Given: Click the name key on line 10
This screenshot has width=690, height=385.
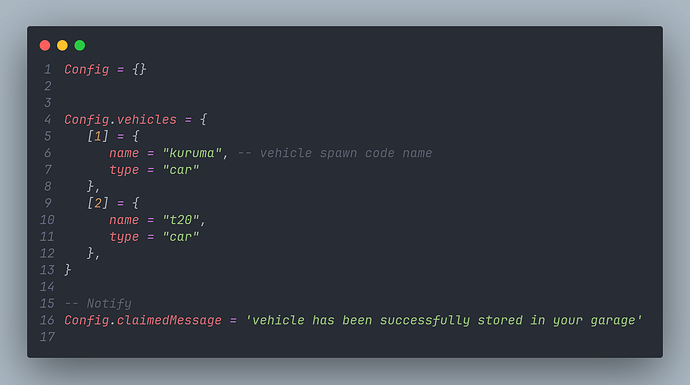Looking at the screenshot, I should point(124,220).
